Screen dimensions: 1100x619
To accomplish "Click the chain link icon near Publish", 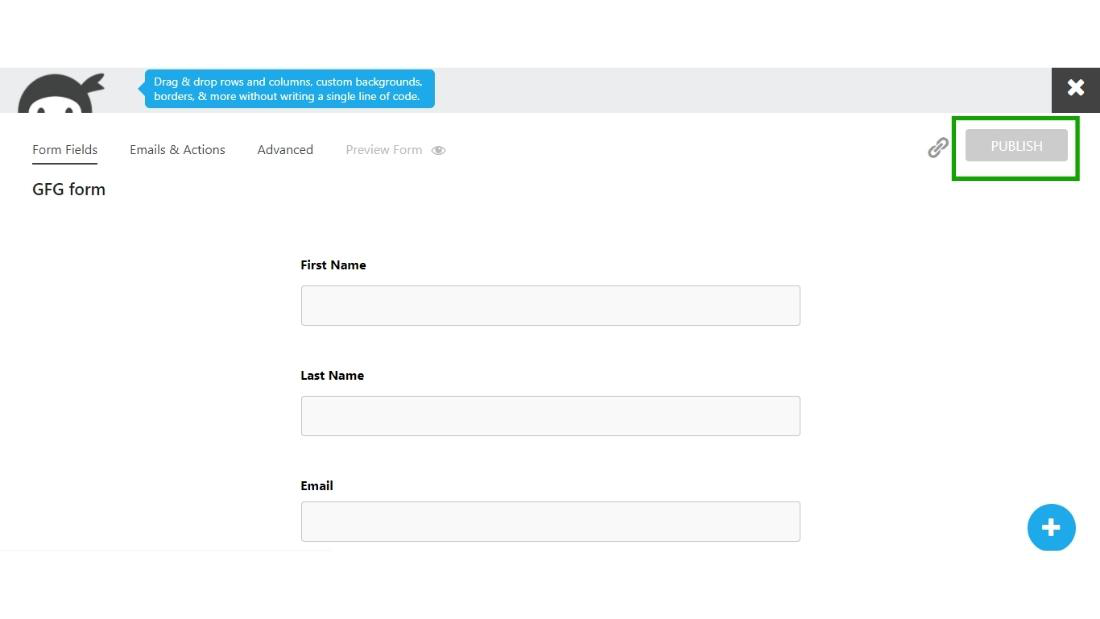I will [937, 148].
